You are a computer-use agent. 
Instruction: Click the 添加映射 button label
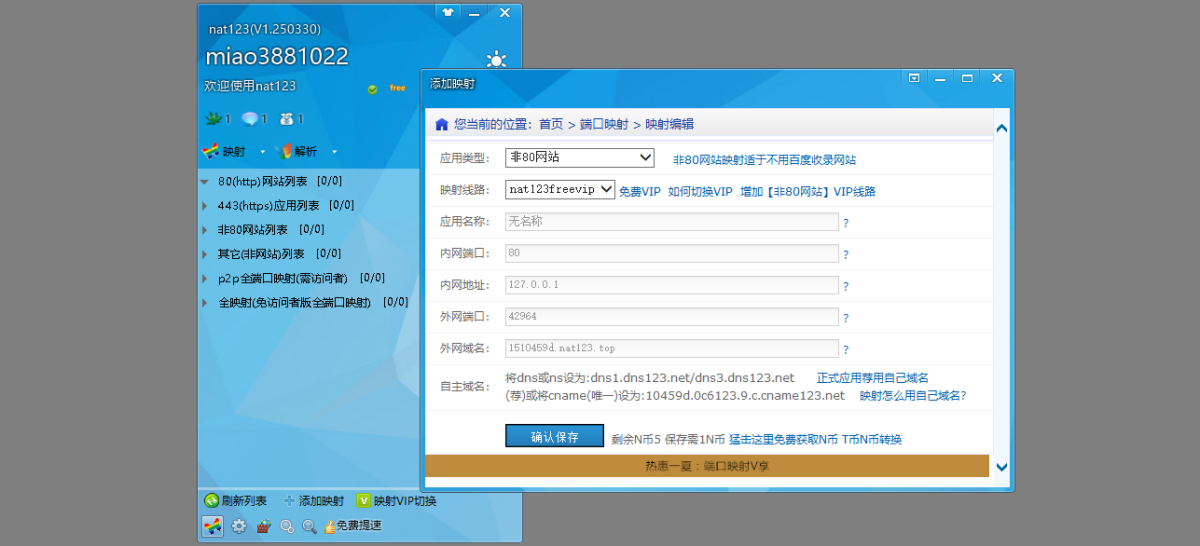point(321,501)
